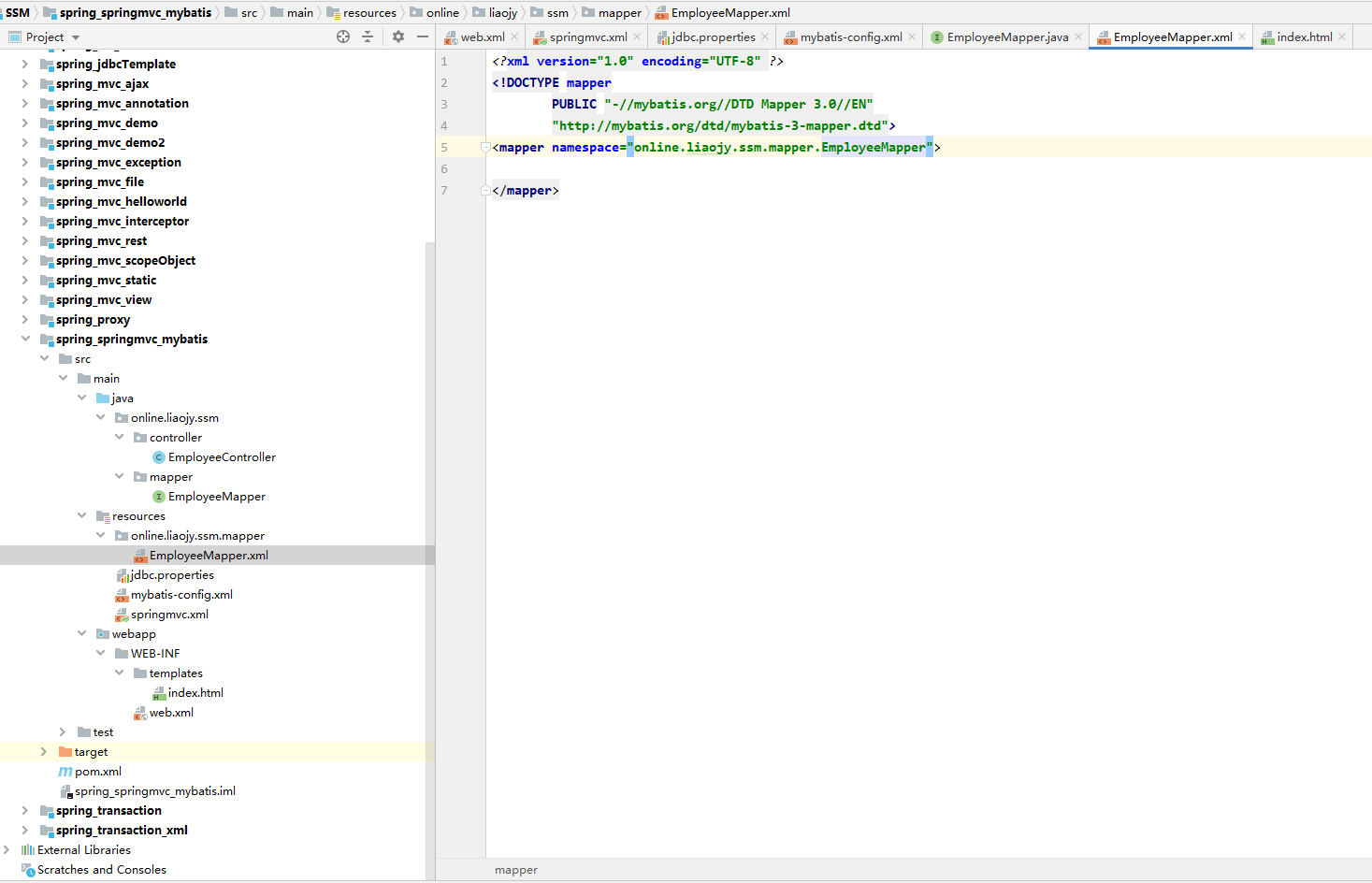Close the springmvc.xml editor tab

637,37
